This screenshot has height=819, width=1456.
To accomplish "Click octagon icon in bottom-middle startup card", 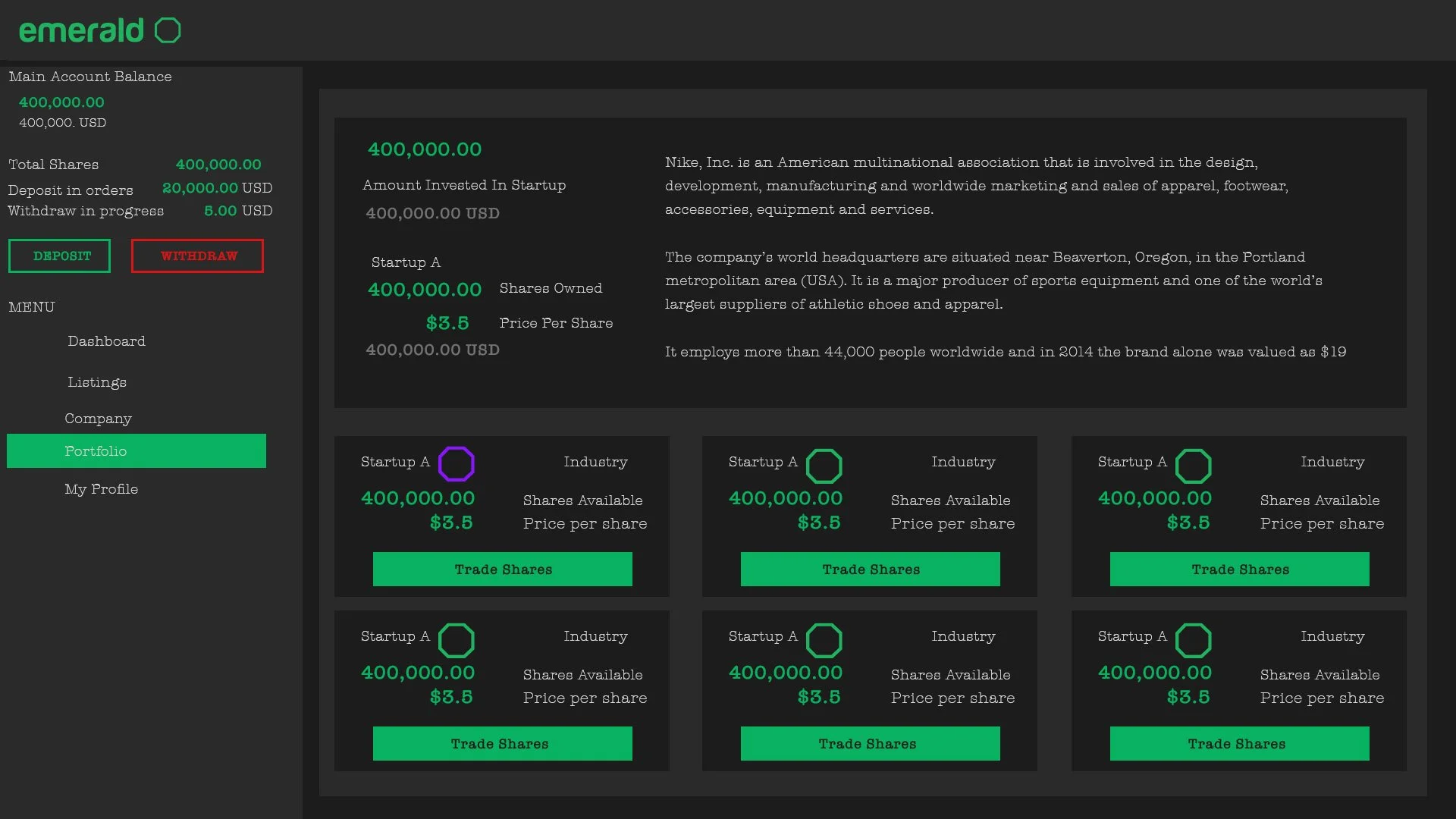I will pyautogui.click(x=824, y=640).
